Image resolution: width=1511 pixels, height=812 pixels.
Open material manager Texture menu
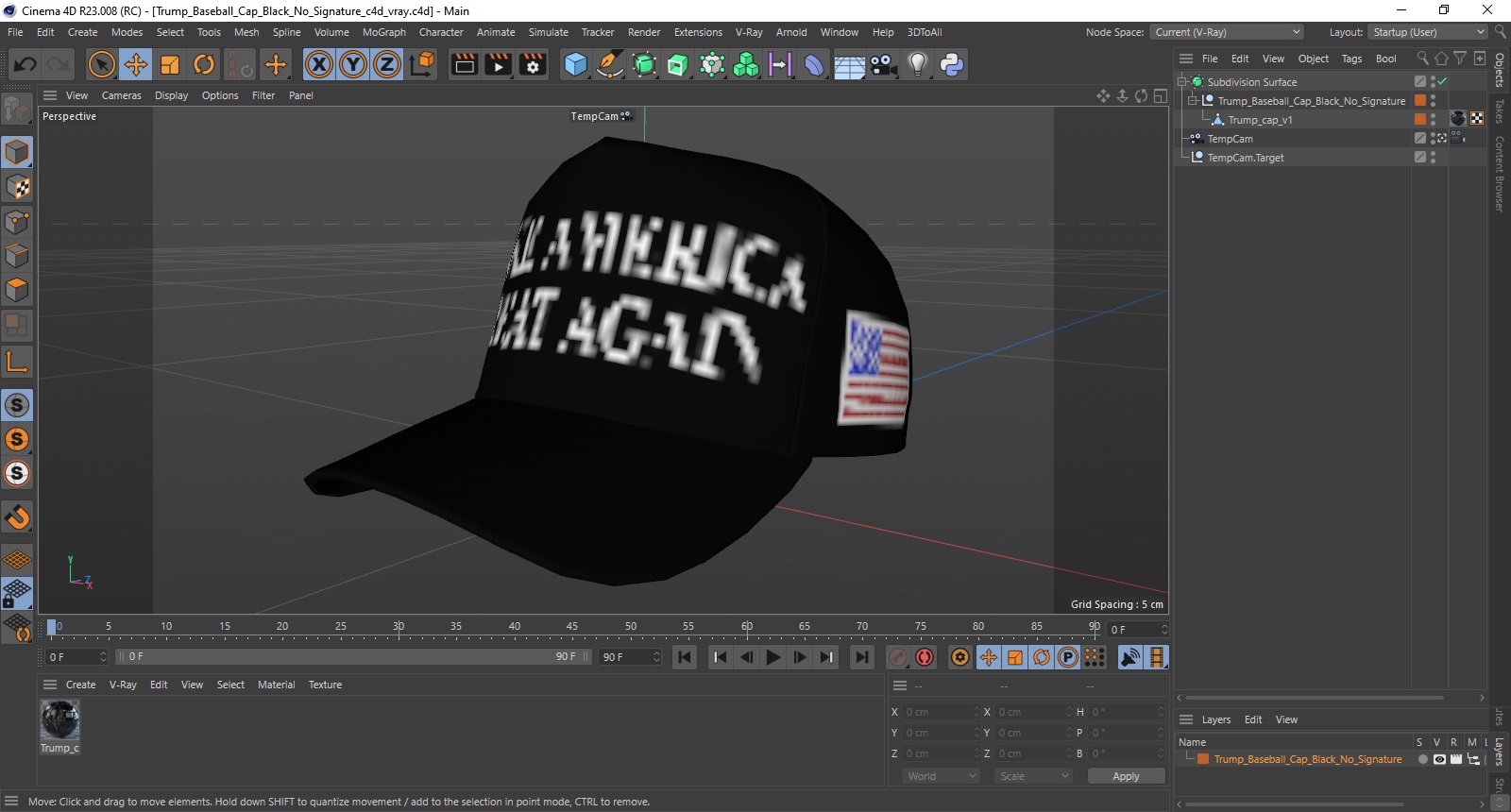click(325, 685)
